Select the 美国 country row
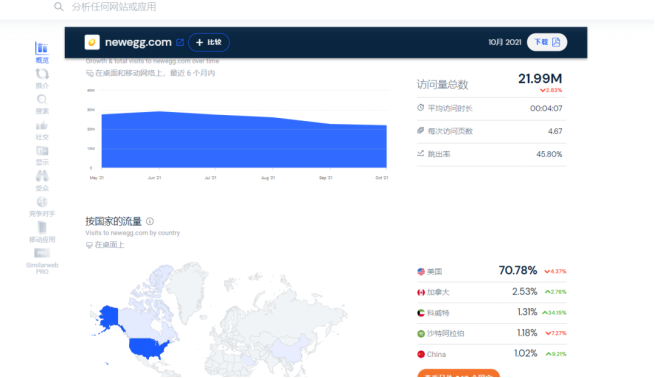 tap(492, 271)
